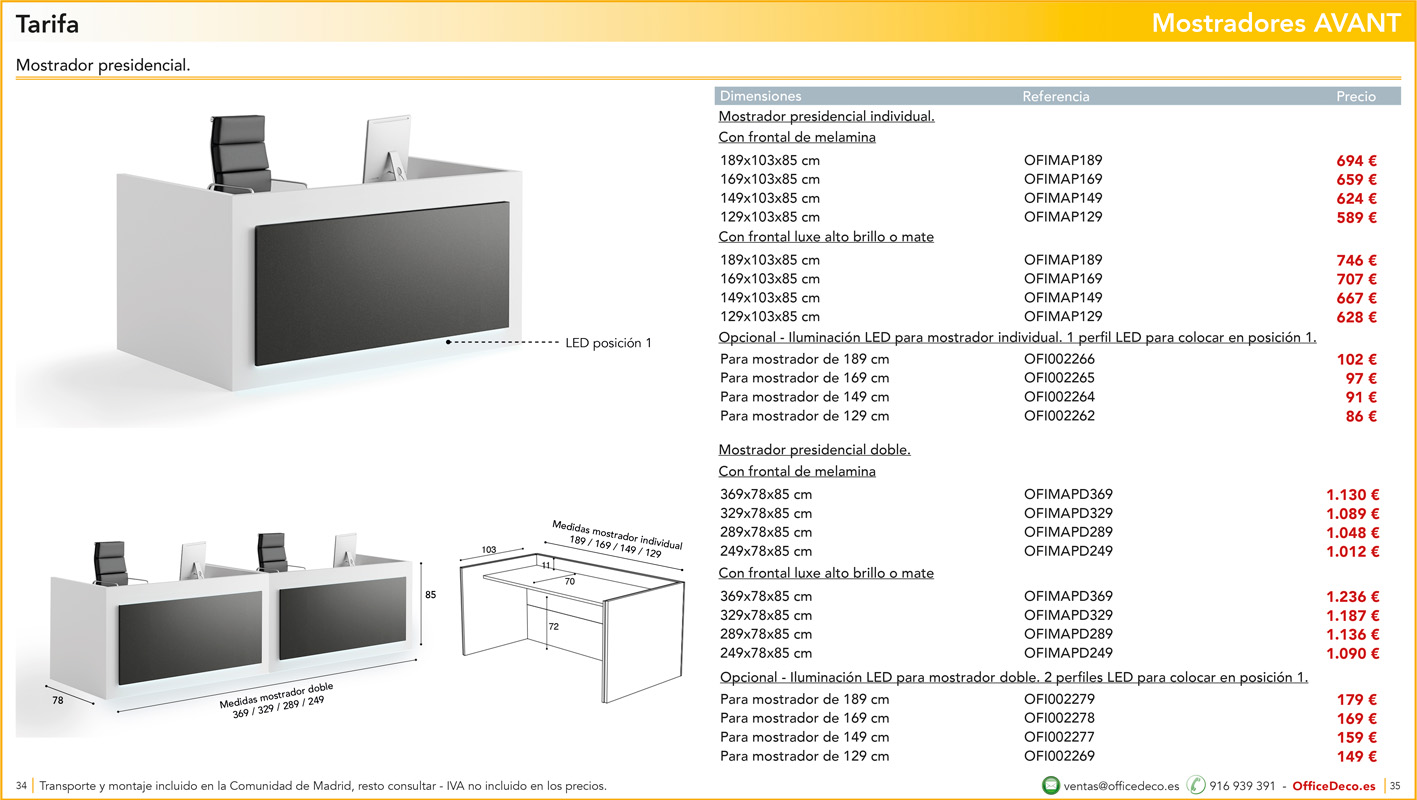This screenshot has height=800, width=1417.
Task: Click the 179 € LED price
Action: click(x=1357, y=699)
